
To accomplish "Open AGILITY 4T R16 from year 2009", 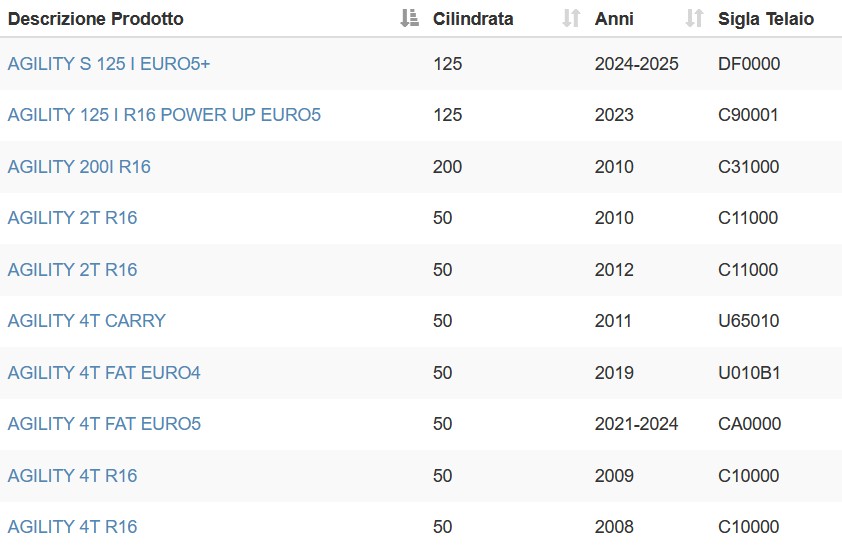I will point(72,476).
